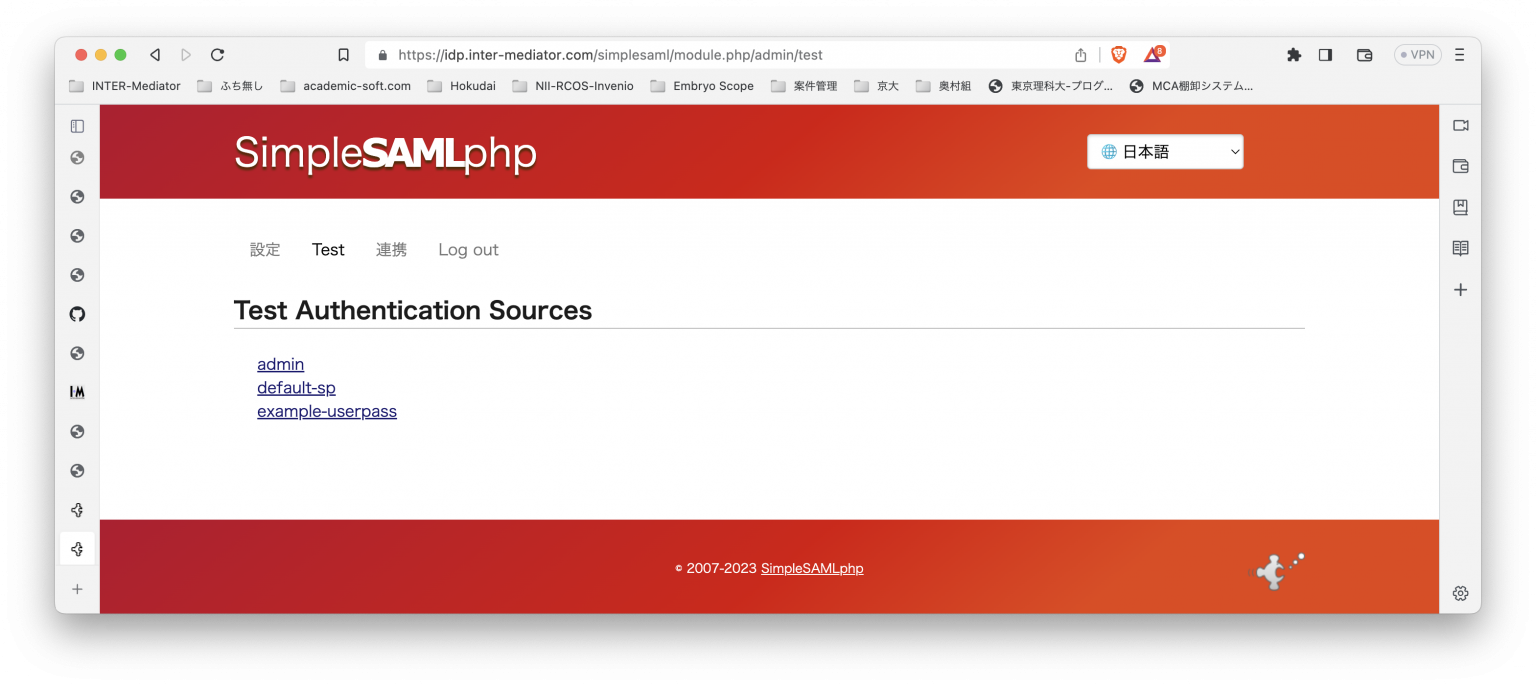Open Brave Shields panel from the address bar
This screenshot has width=1536, height=686.
(x=1117, y=54)
